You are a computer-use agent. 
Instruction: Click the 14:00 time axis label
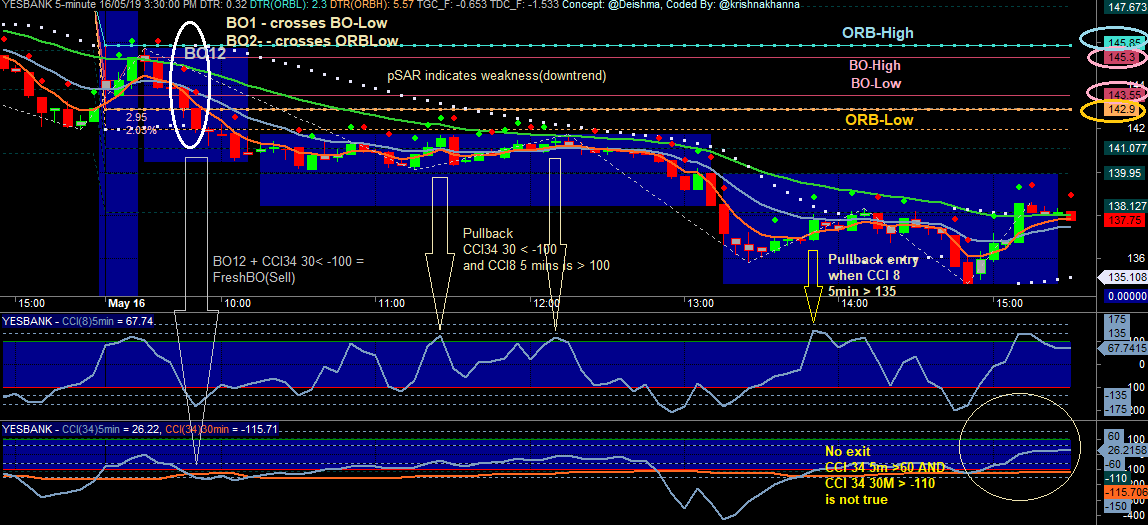(854, 302)
